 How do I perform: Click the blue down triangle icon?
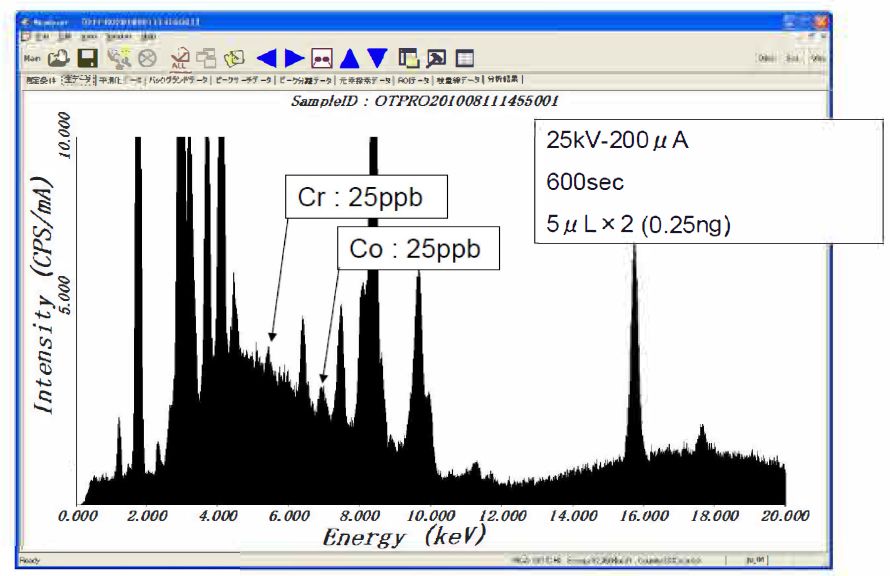tap(377, 58)
